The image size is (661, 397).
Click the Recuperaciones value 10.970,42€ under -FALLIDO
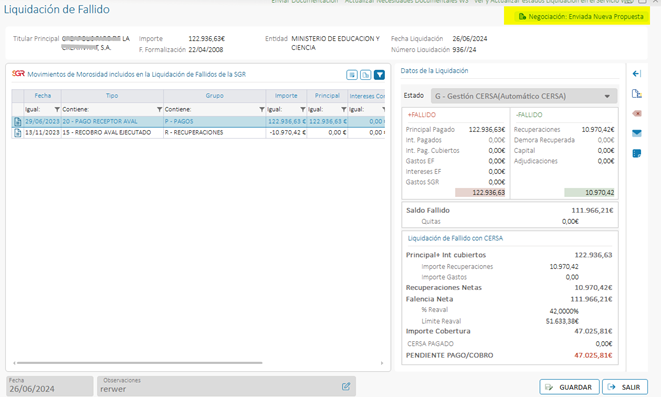598,130
